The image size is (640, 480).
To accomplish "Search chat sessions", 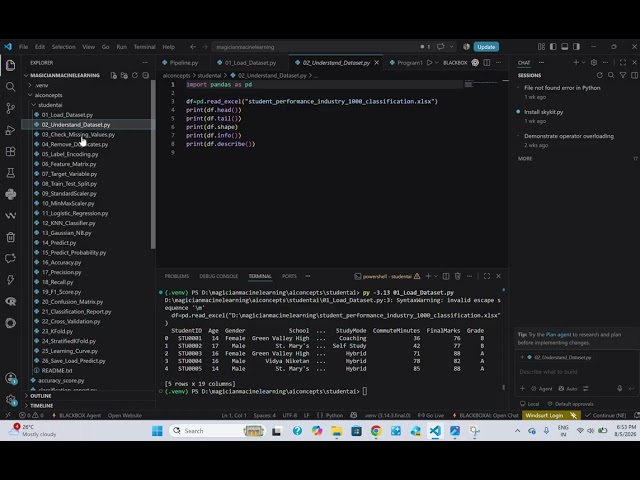I will [x=611, y=75].
